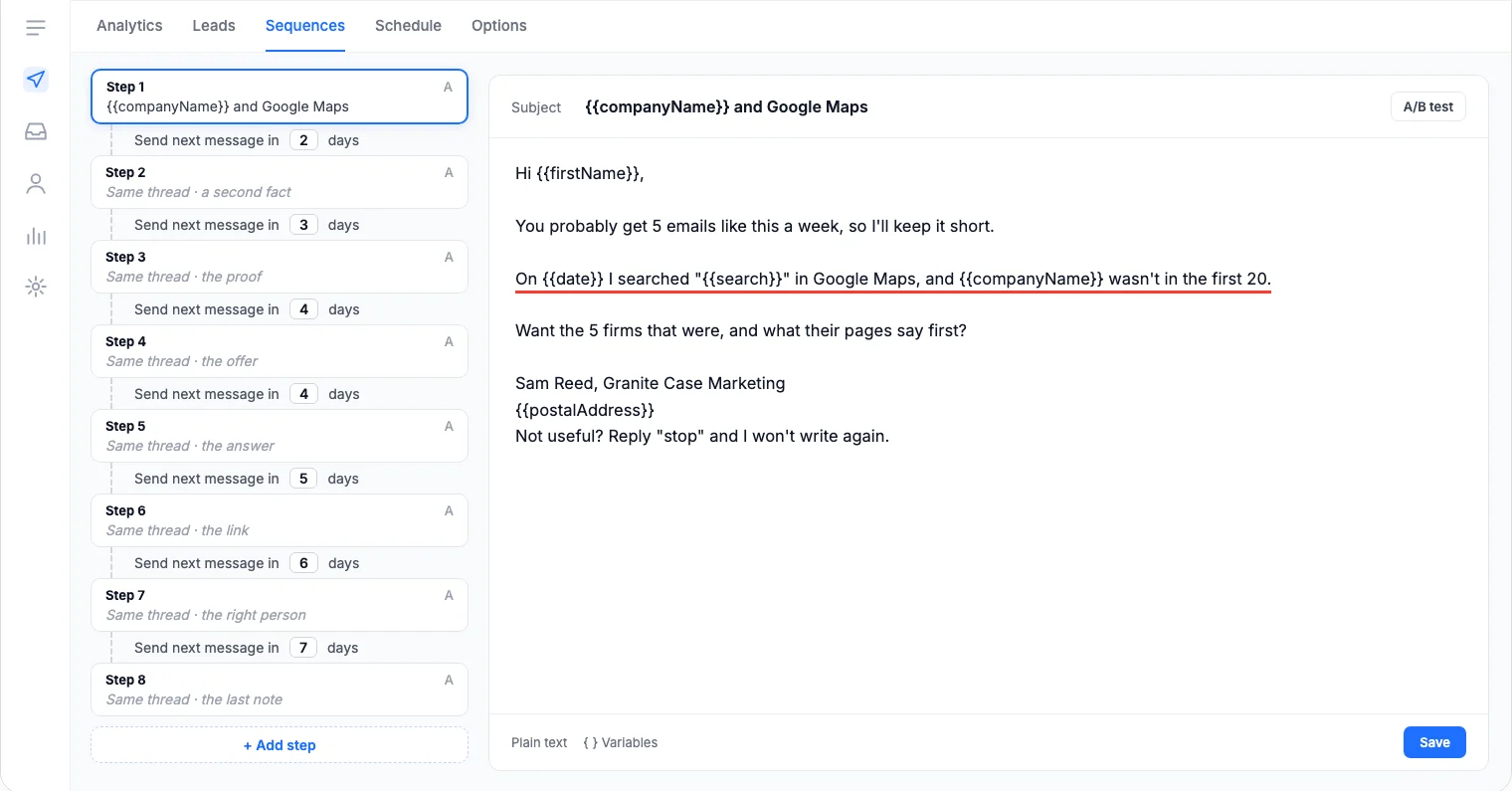The width and height of the screenshot is (1512, 791).
Task: Select Step 7 'the right person'
Action: click(x=280, y=605)
